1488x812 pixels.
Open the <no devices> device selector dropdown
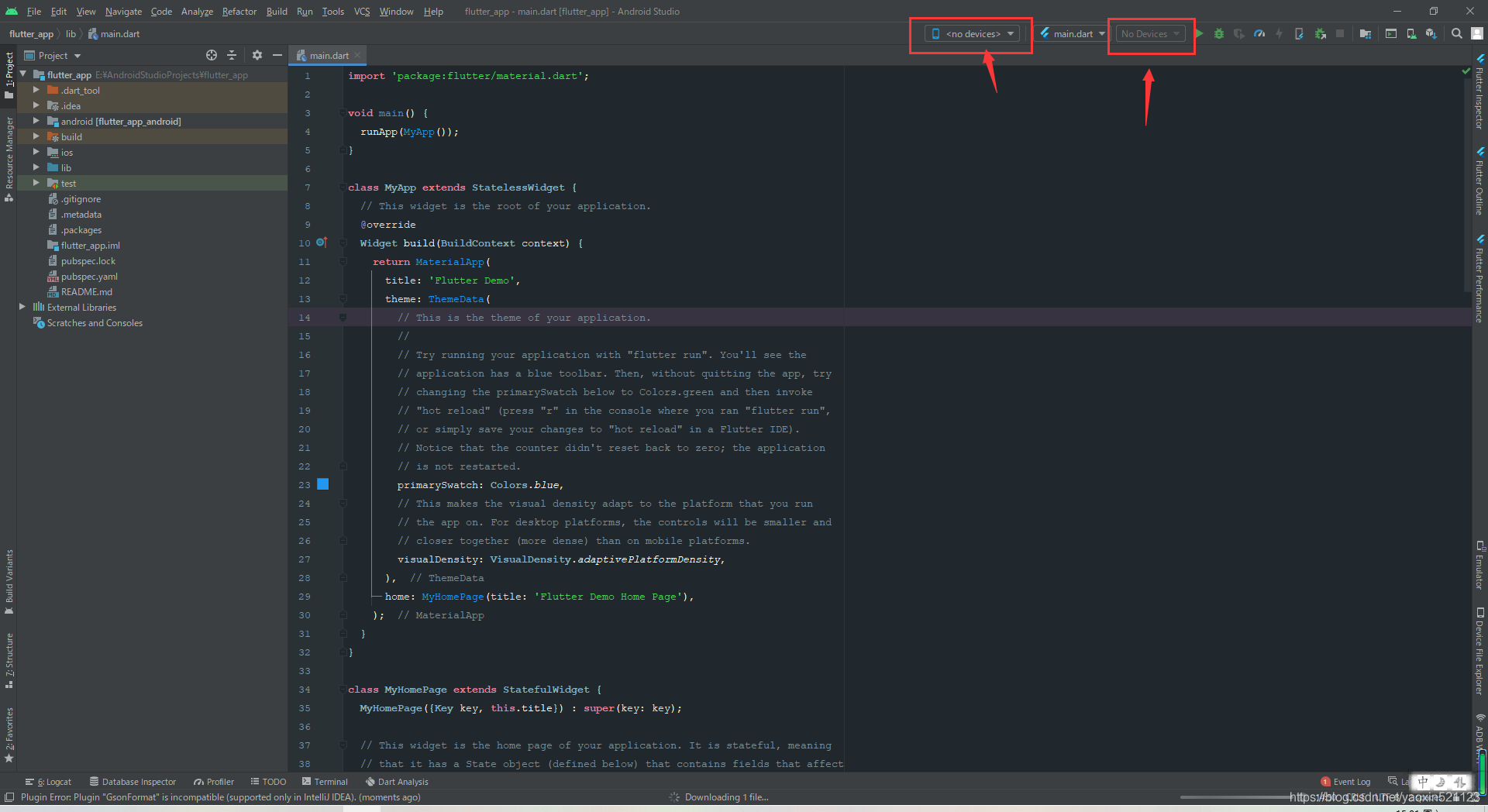(x=972, y=33)
